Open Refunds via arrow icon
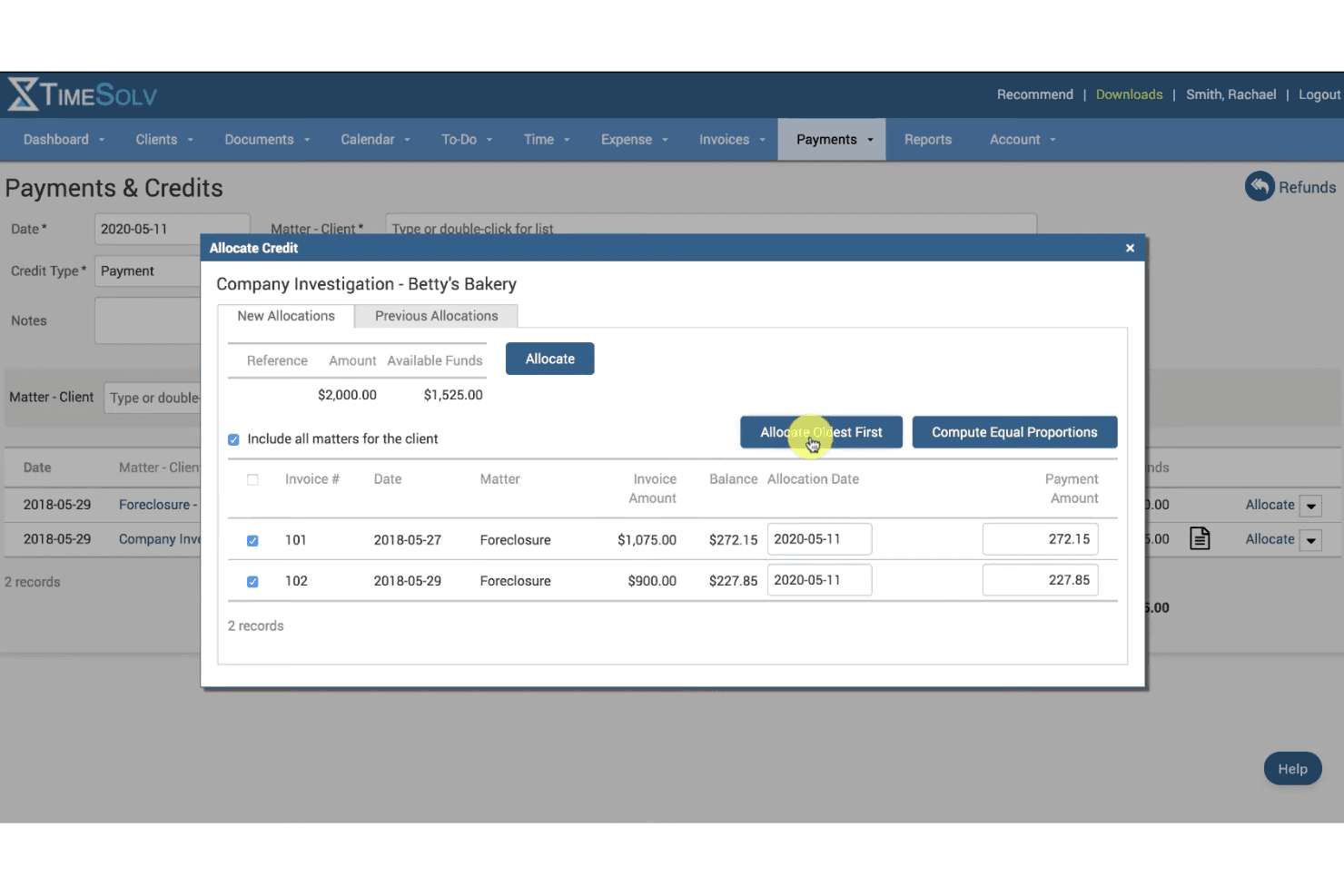This screenshot has height=896, width=1344. point(1260,187)
